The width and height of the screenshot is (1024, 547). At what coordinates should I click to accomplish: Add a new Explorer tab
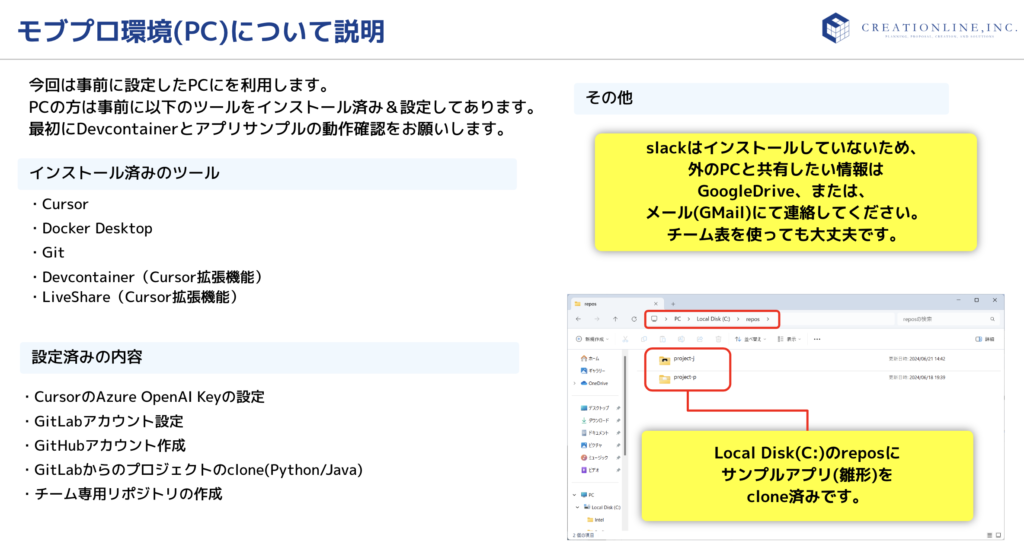click(x=673, y=304)
